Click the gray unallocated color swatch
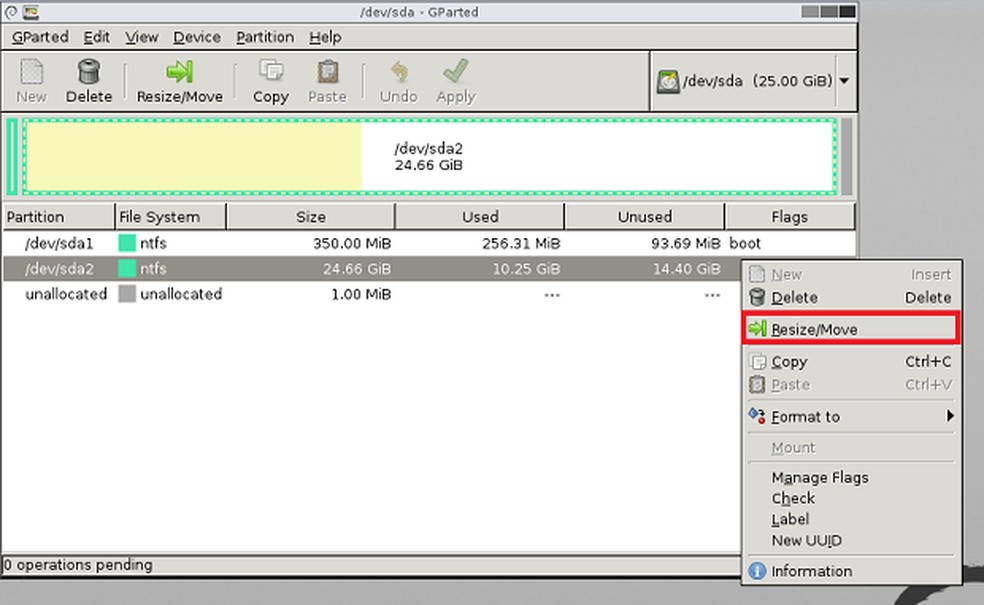The width and height of the screenshot is (984, 605). click(x=127, y=294)
